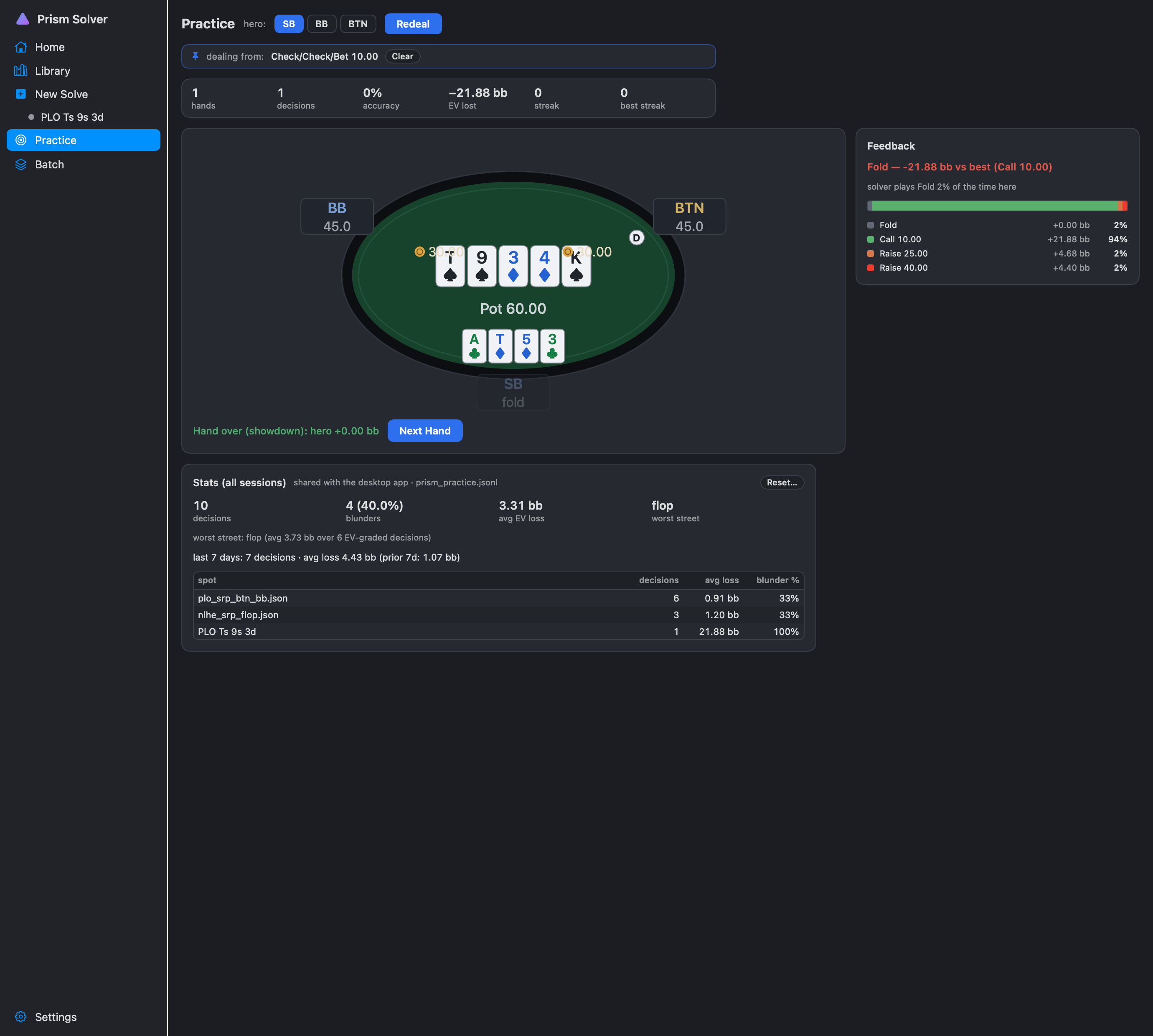The width and height of the screenshot is (1153, 1036).
Task: Click the orange Raise 25.00 swatch
Action: [x=870, y=254]
